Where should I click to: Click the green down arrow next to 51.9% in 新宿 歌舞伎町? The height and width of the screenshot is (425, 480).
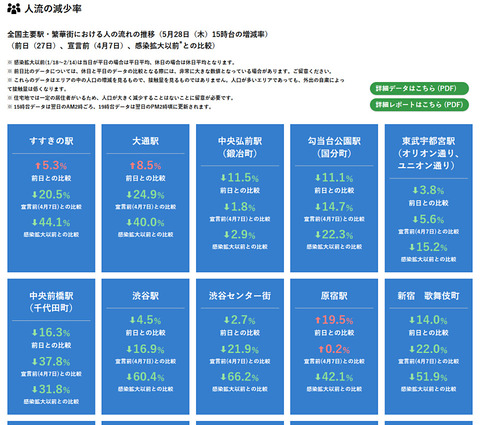412,377
